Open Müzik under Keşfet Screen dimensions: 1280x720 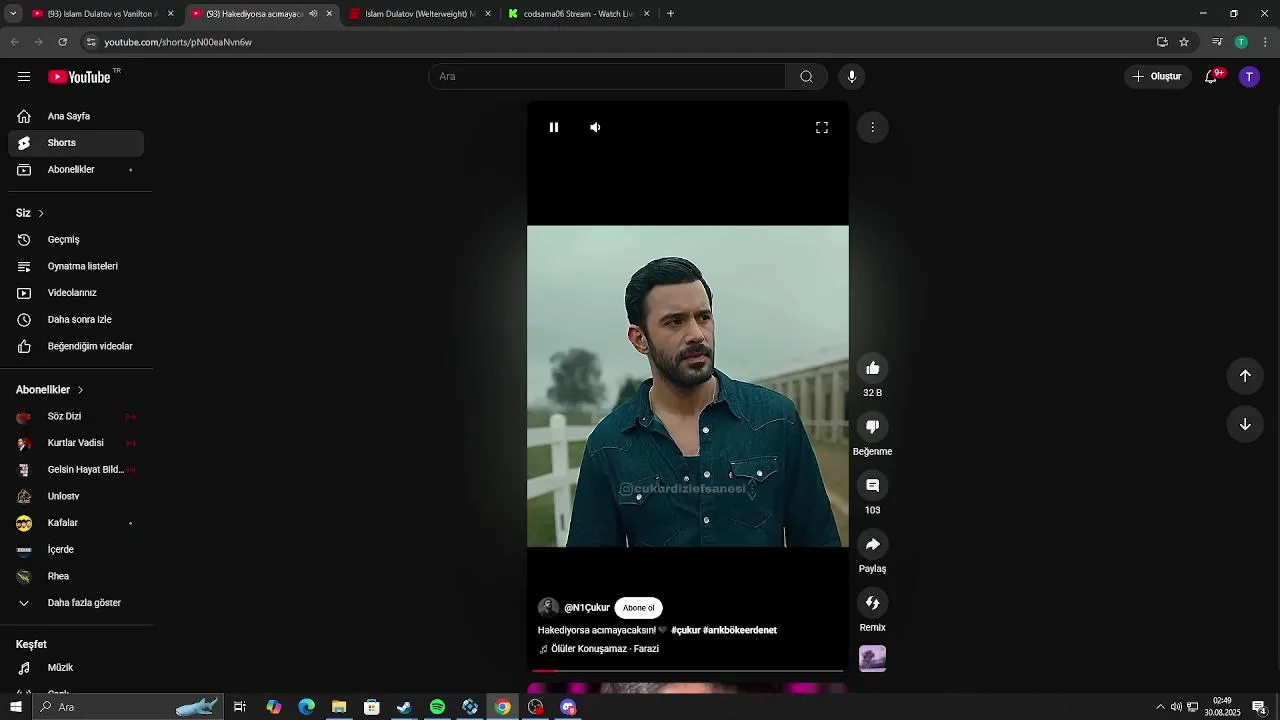76,668
